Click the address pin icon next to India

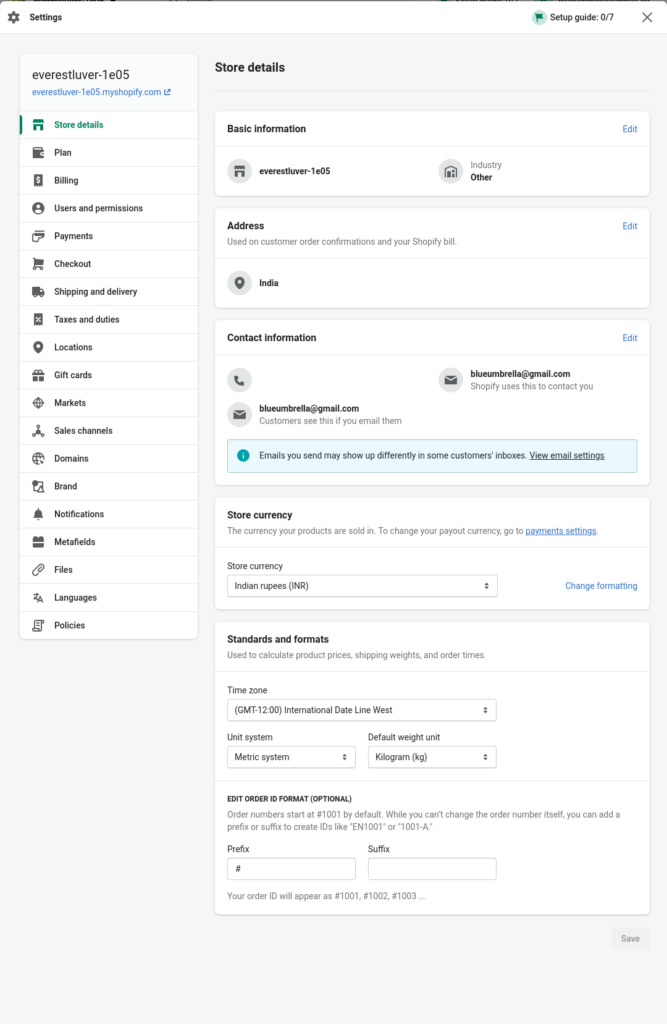(240, 283)
